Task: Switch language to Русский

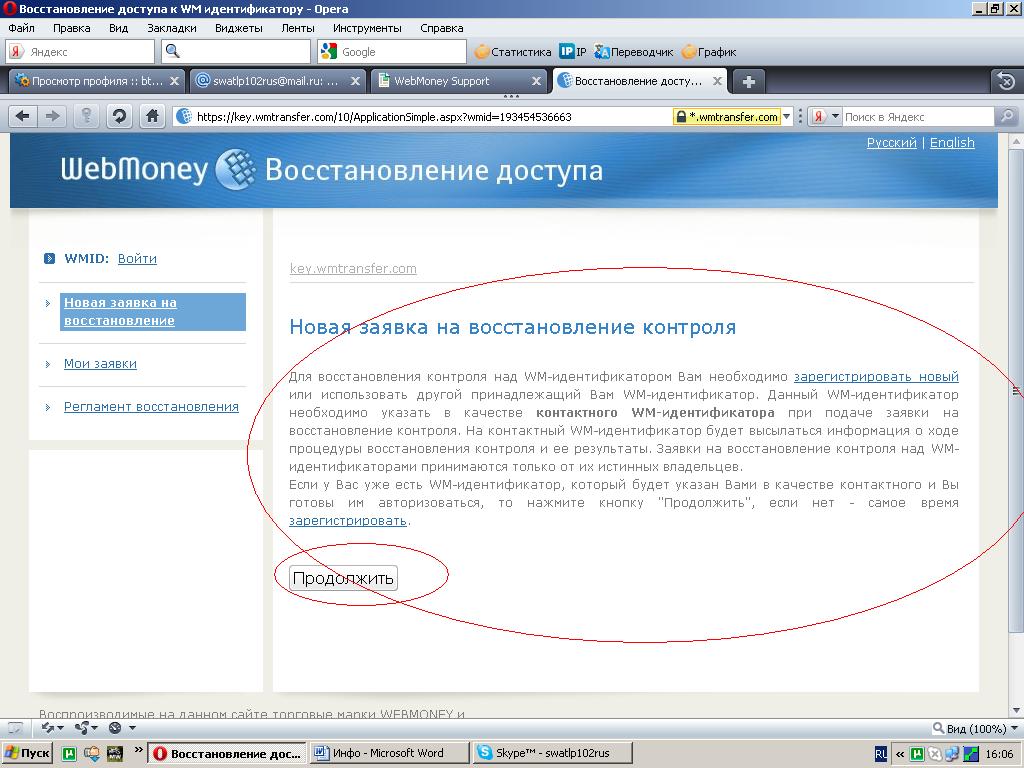Action: click(x=891, y=143)
